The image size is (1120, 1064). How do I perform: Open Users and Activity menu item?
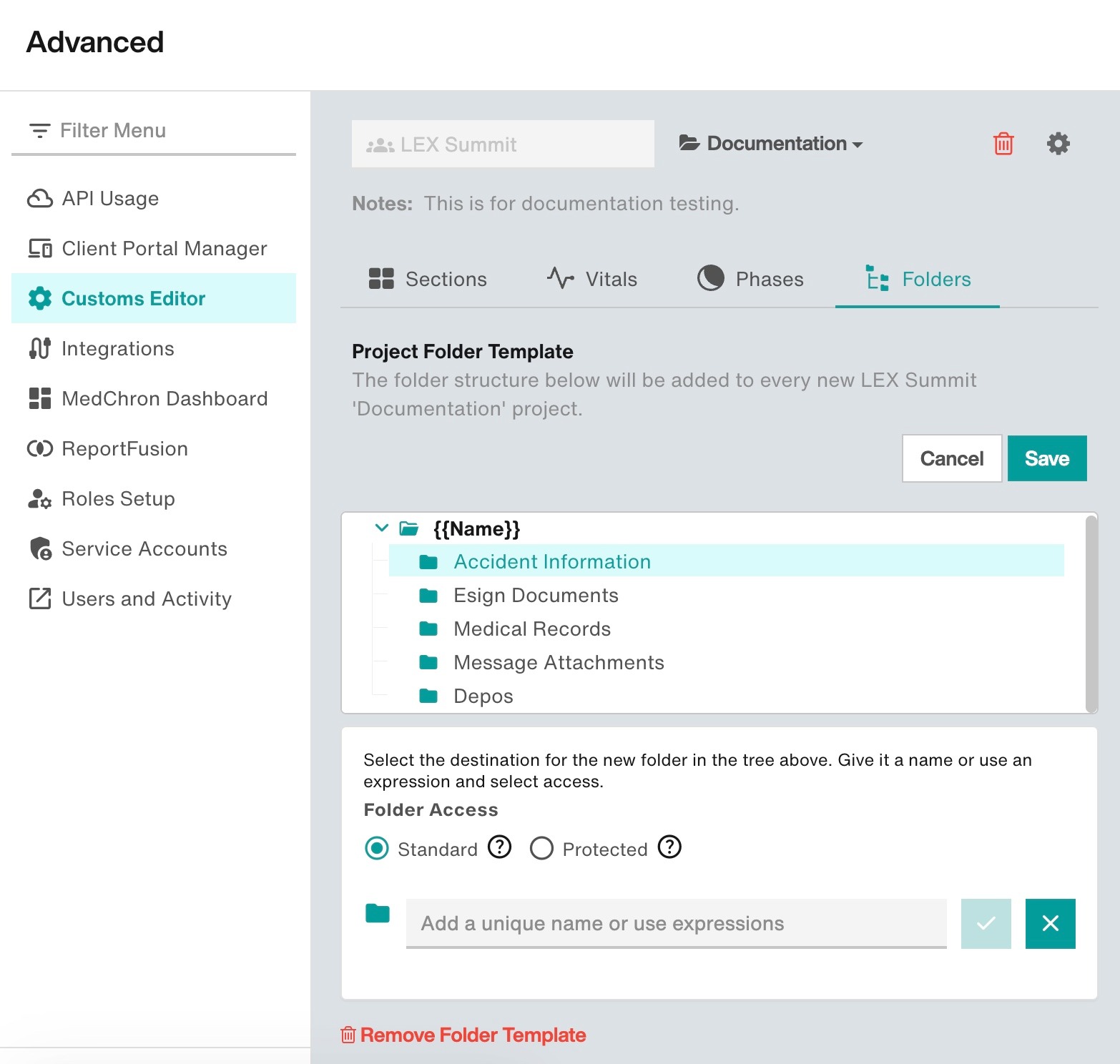tap(154, 598)
